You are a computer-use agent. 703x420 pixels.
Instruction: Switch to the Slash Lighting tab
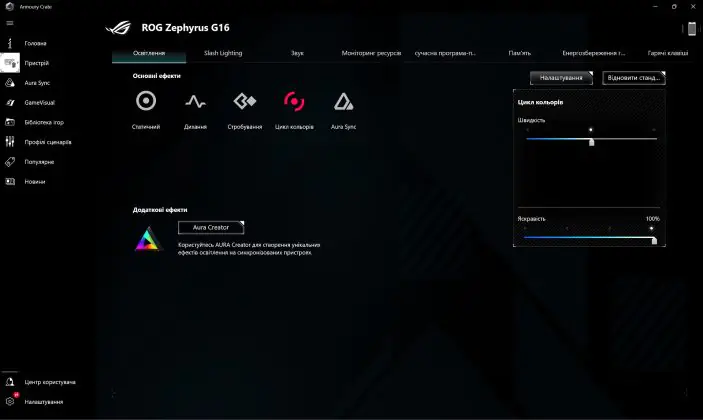[x=223, y=53]
